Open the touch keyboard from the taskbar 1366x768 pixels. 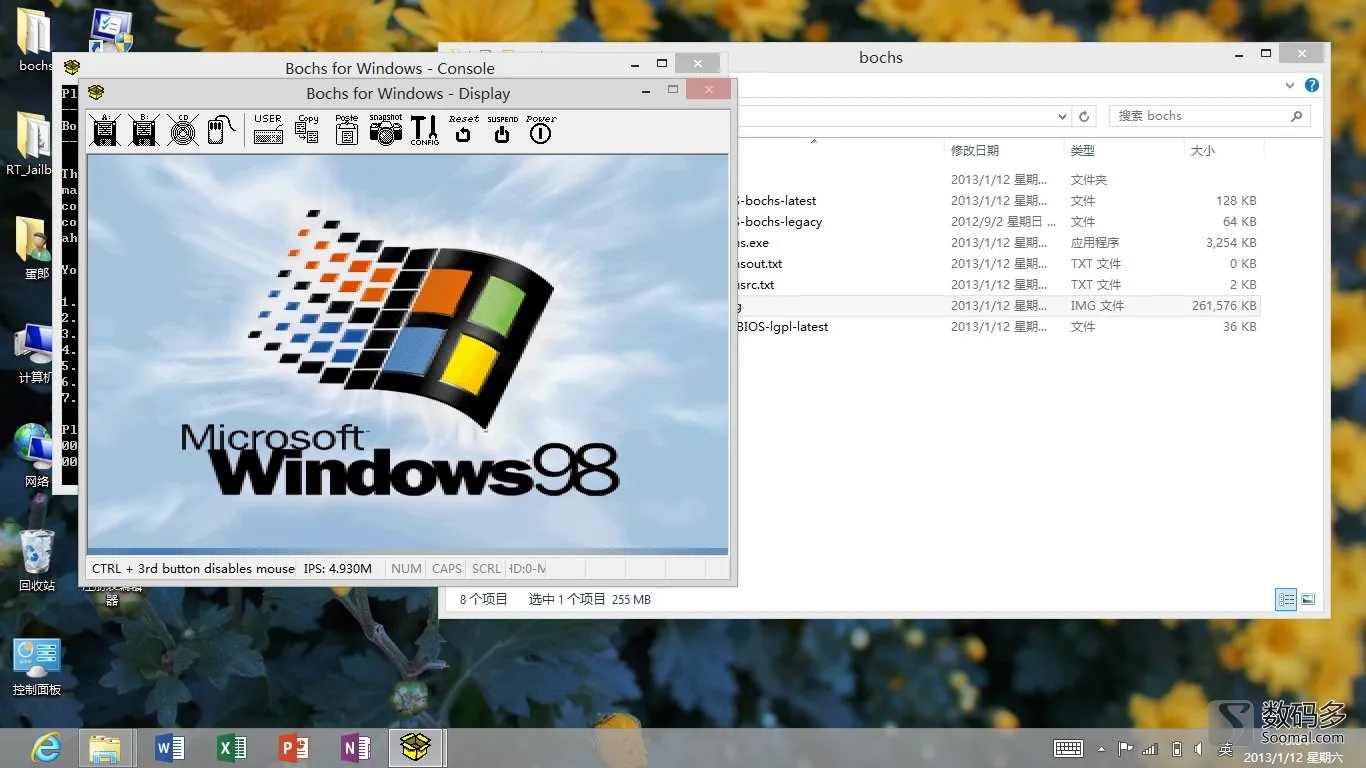1068,748
